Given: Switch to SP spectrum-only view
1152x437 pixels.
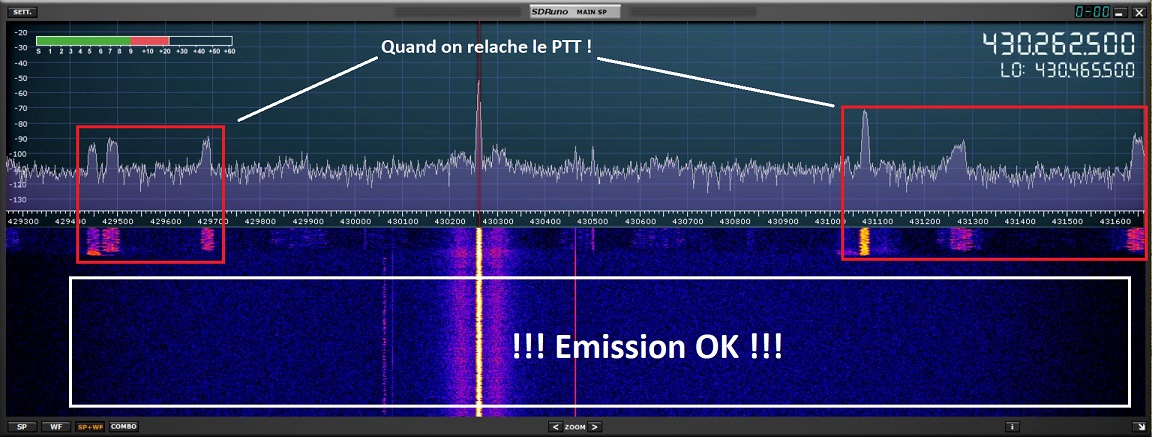Looking at the screenshot, I should (x=22, y=427).
